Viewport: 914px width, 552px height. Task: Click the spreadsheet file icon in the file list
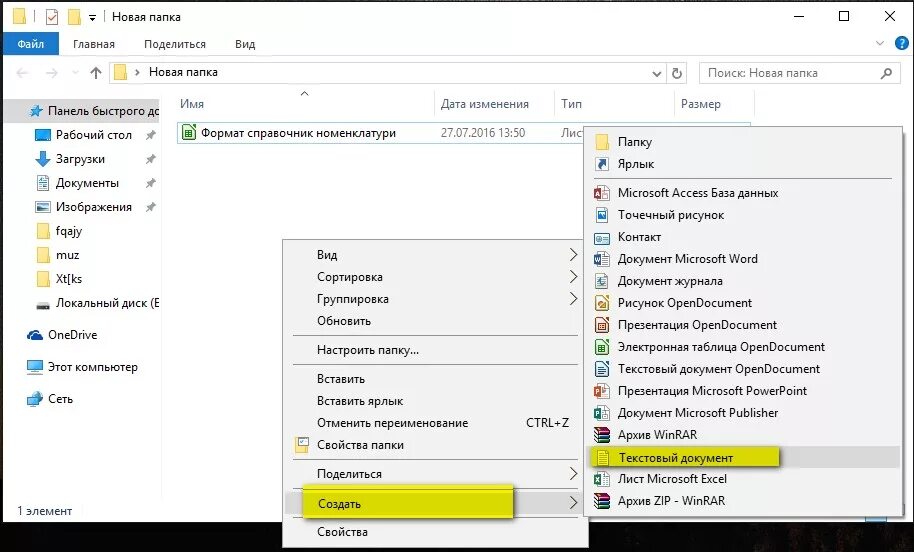[188, 132]
